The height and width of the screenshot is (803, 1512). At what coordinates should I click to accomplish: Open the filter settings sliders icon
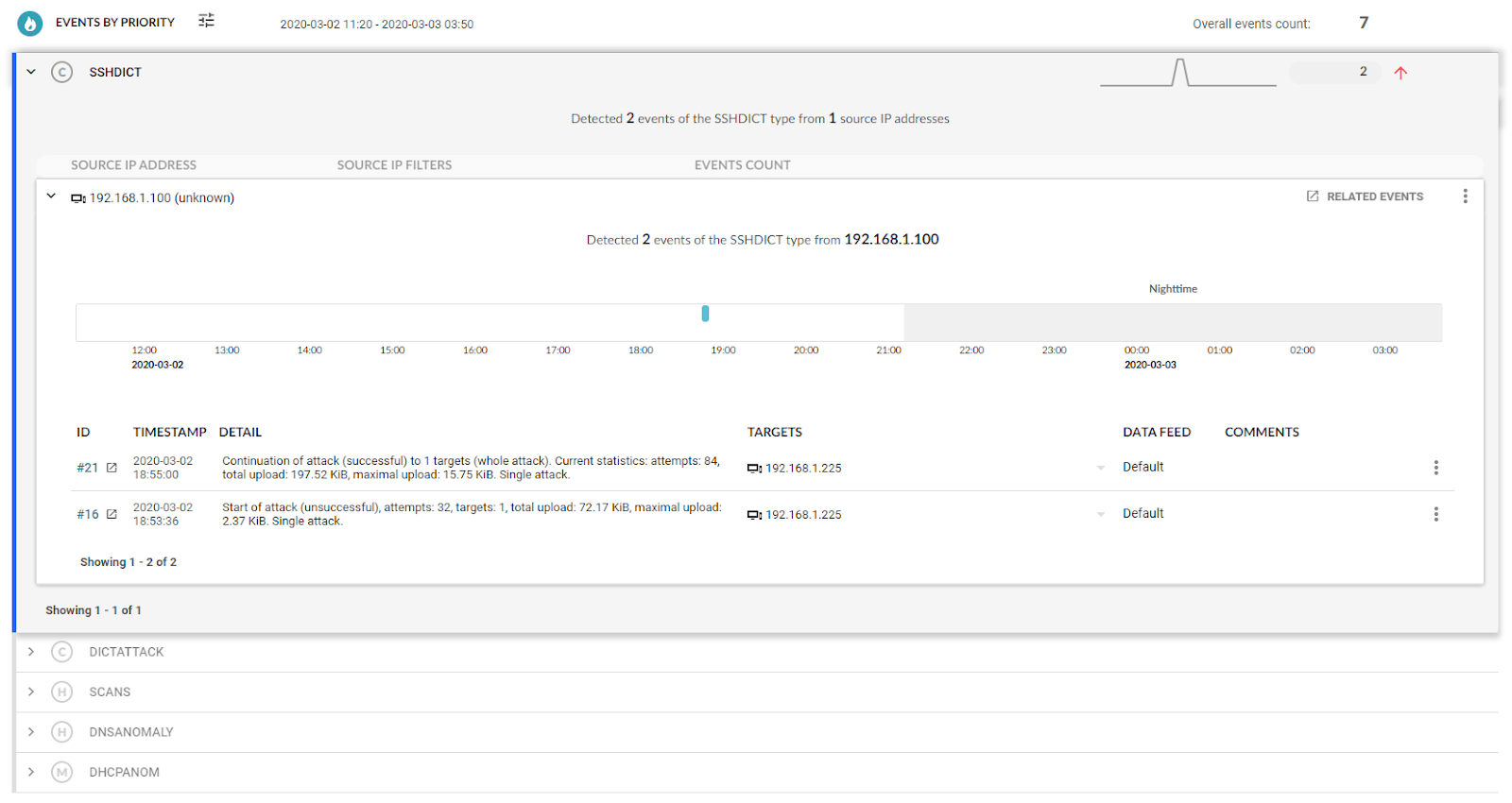pyautogui.click(x=206, y=21)
